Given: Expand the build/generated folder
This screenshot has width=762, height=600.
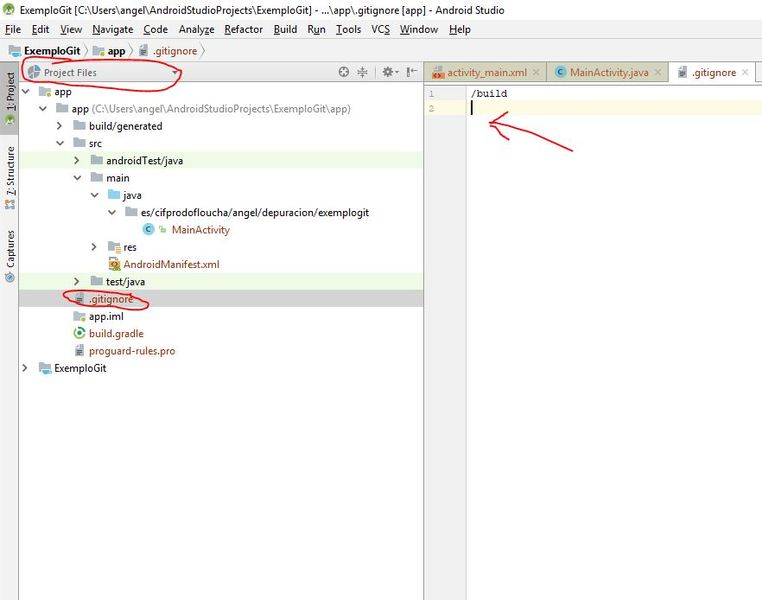Looking at the screenshot, I should pyautogui.click(x=59, y=126).
